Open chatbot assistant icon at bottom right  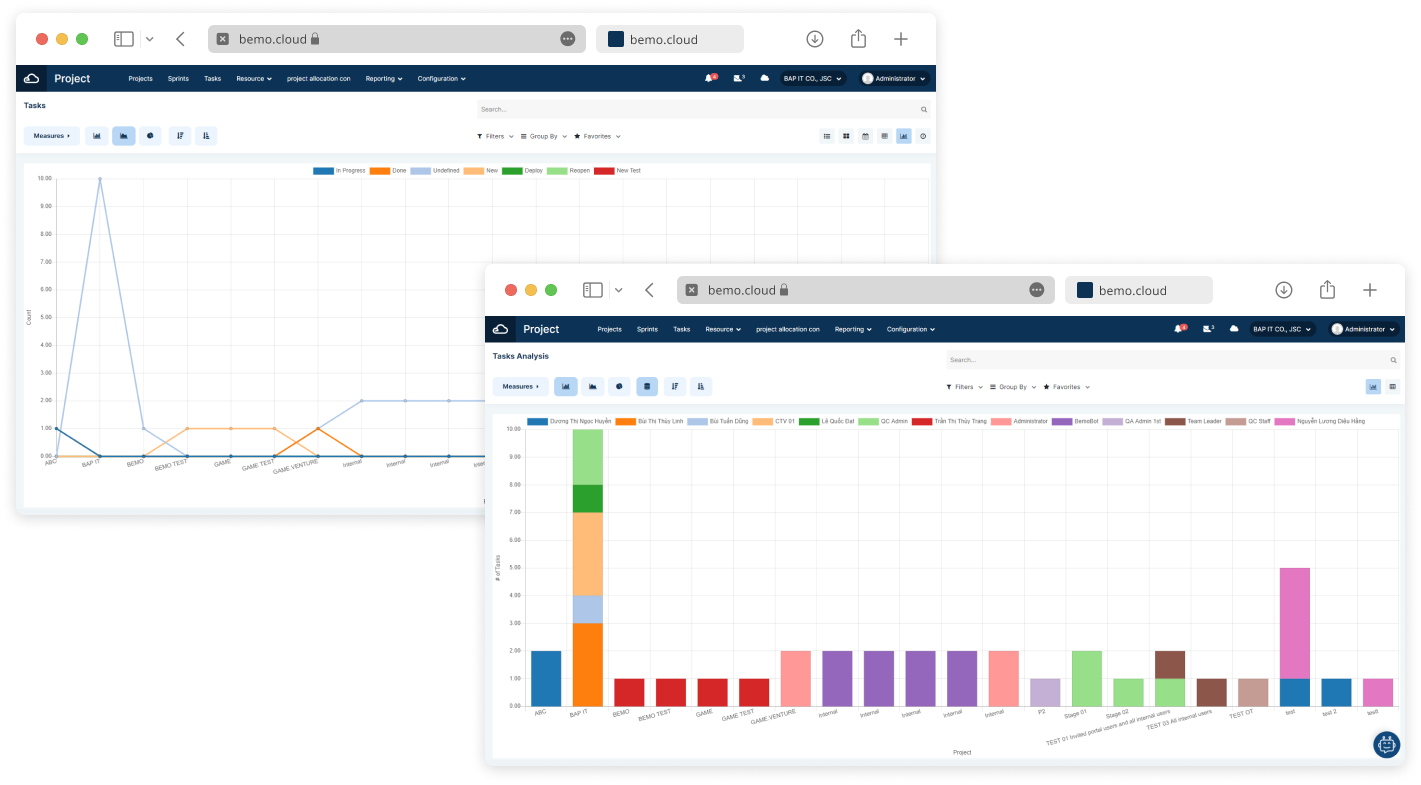[1386, 744]
